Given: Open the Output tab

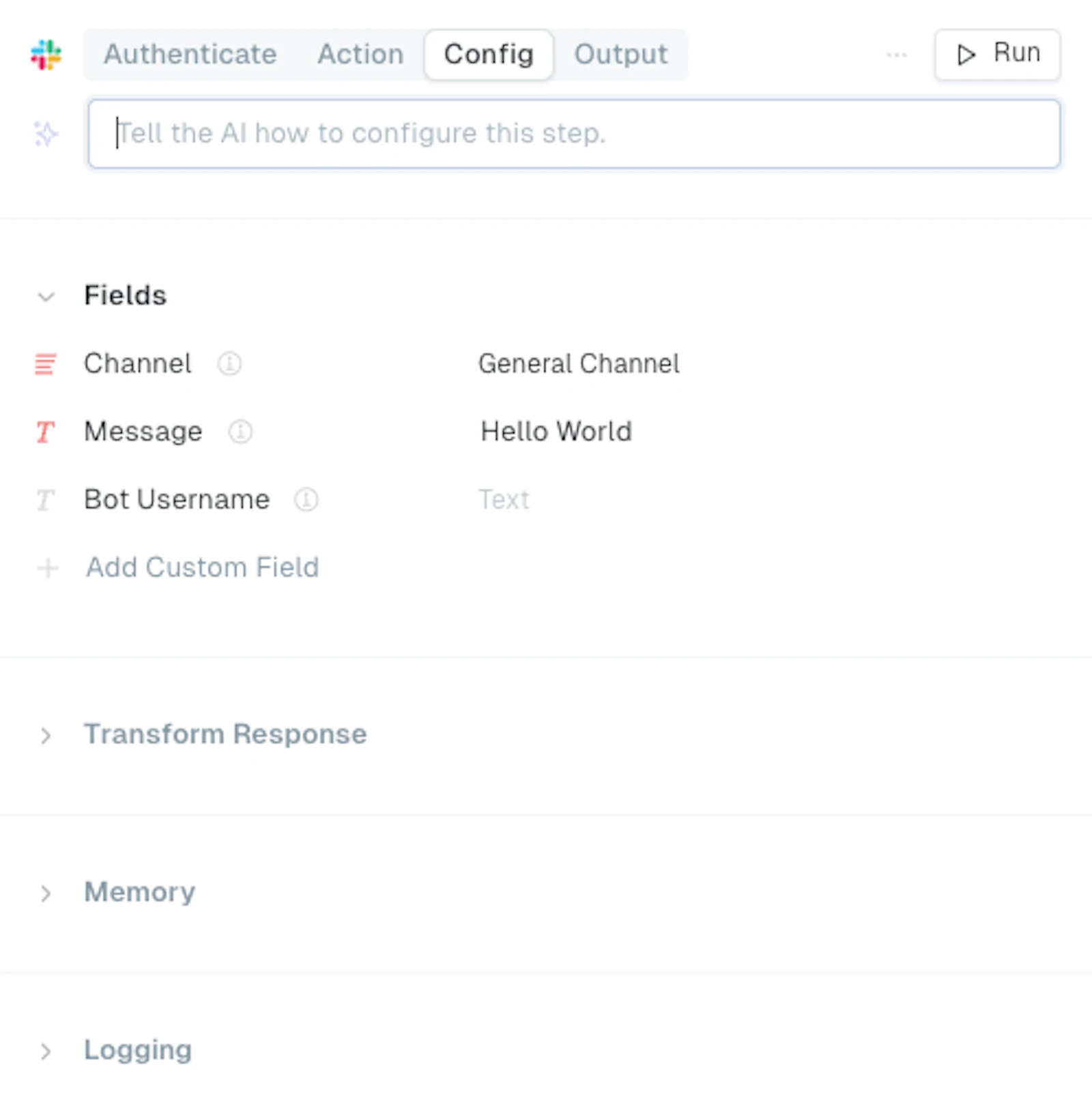Looking at the screenshot, I should pos(620,54).
